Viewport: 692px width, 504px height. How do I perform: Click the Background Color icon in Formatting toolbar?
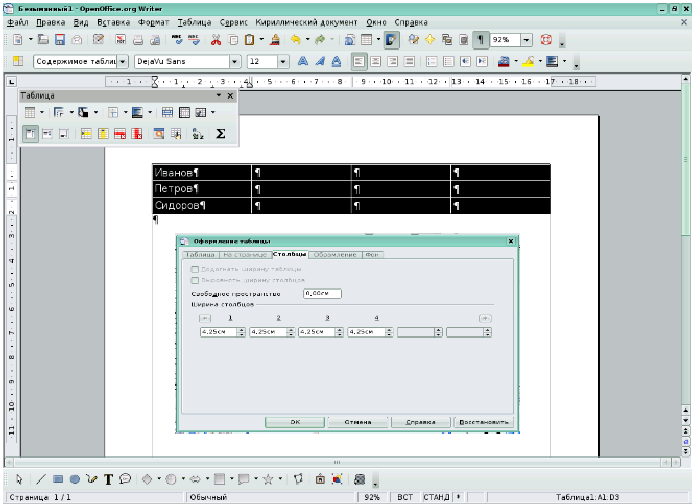pyautogui.click(x=552, y=61)
